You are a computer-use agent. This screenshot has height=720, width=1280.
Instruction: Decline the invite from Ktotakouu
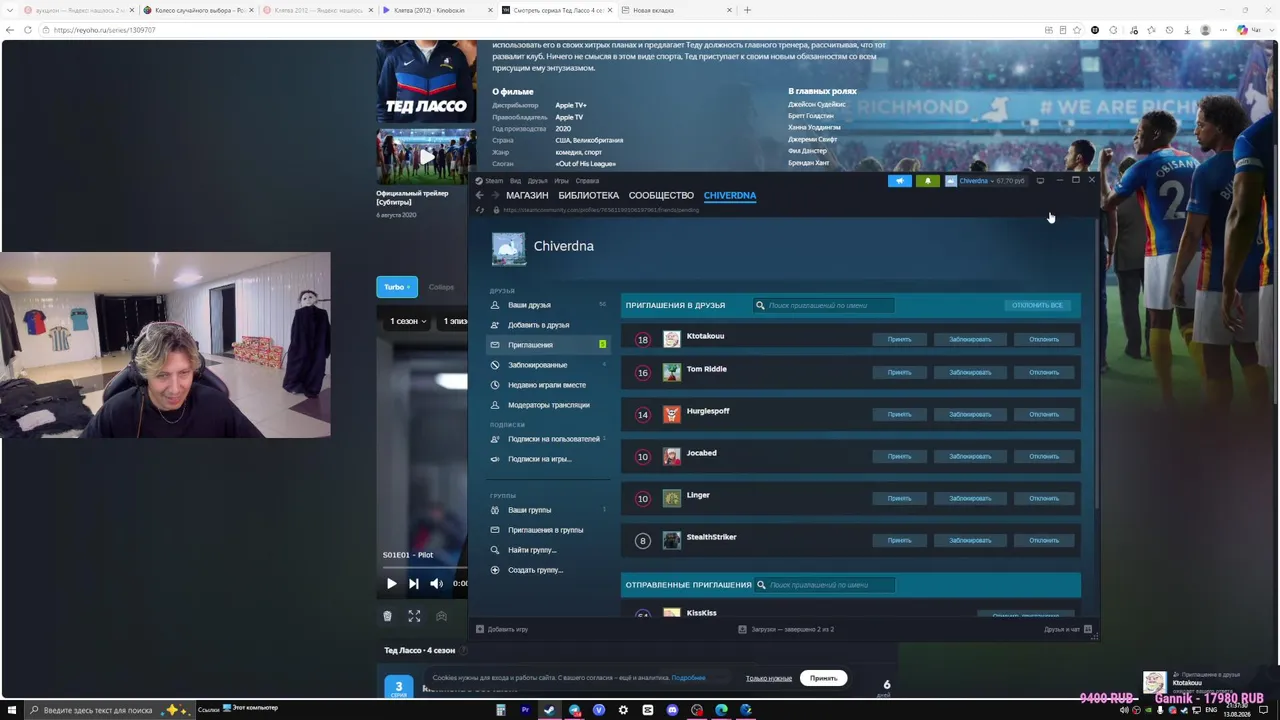[x=1044, y=340]
